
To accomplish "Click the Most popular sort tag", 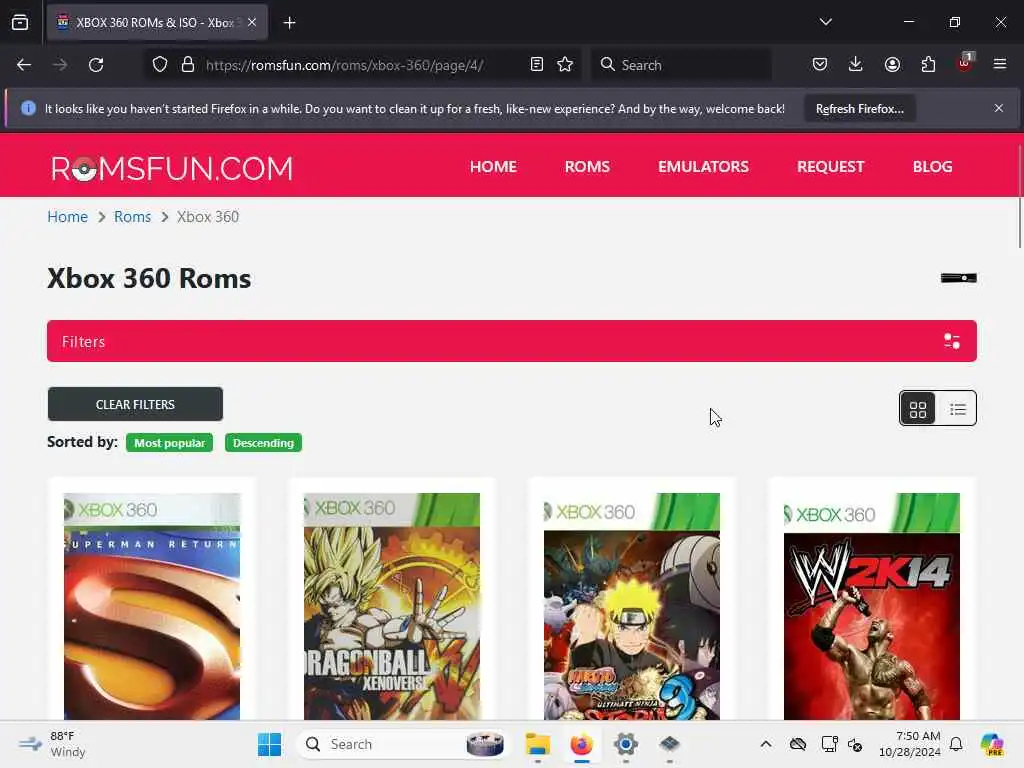I will 169,443.
